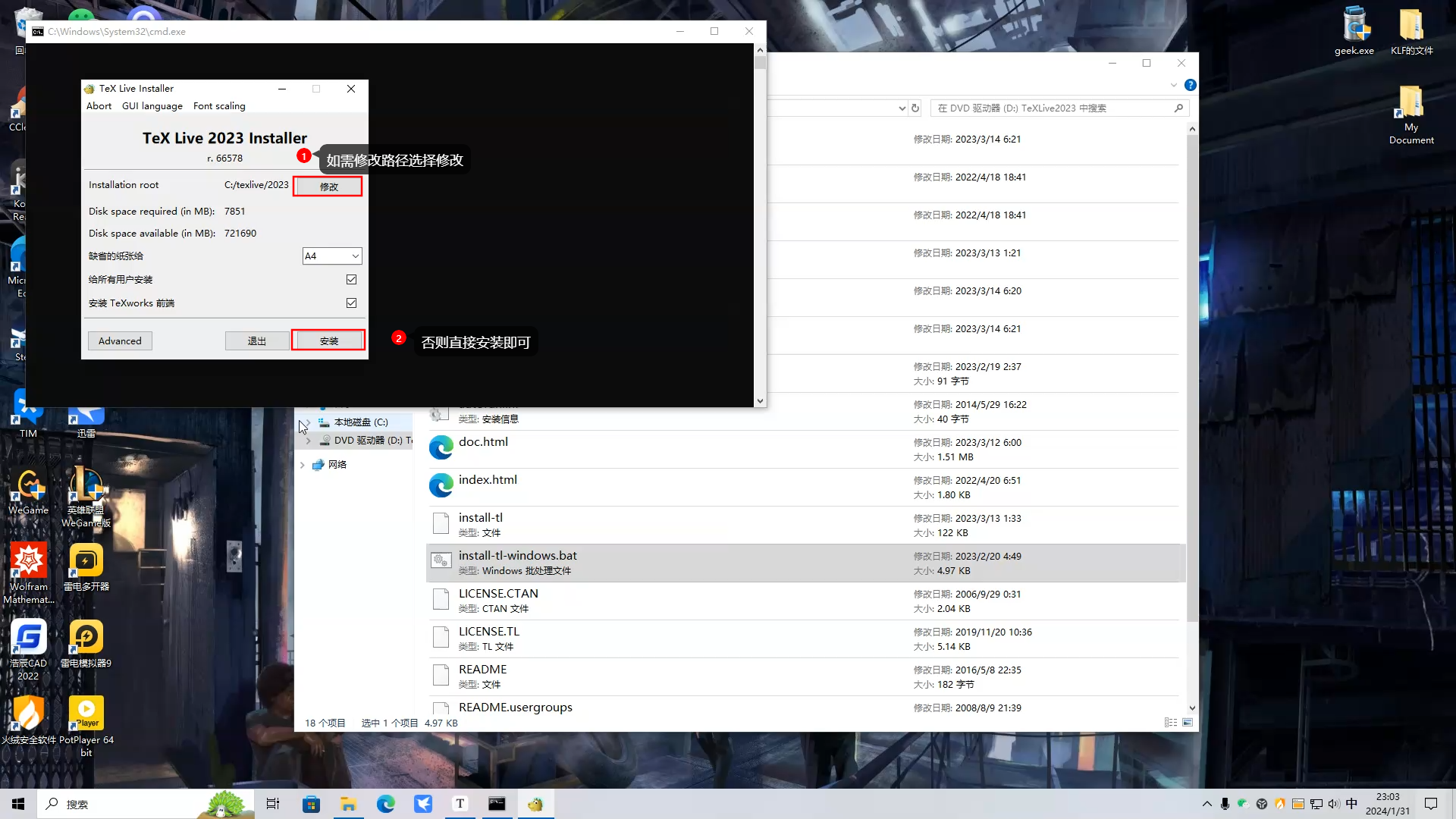Expand the 网络 tree node

[x=303, y=465]
